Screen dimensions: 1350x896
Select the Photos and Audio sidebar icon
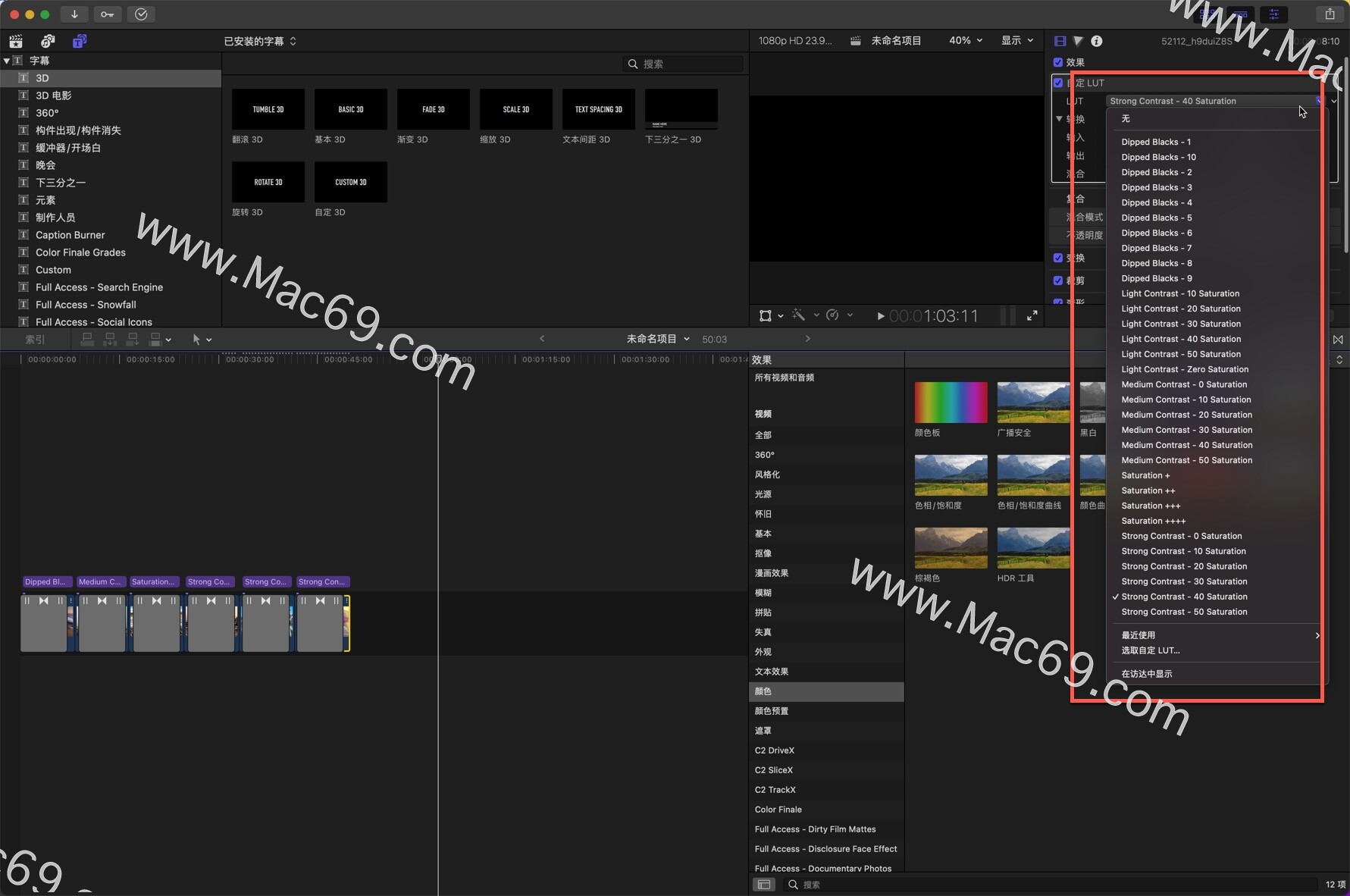point(47,41)
